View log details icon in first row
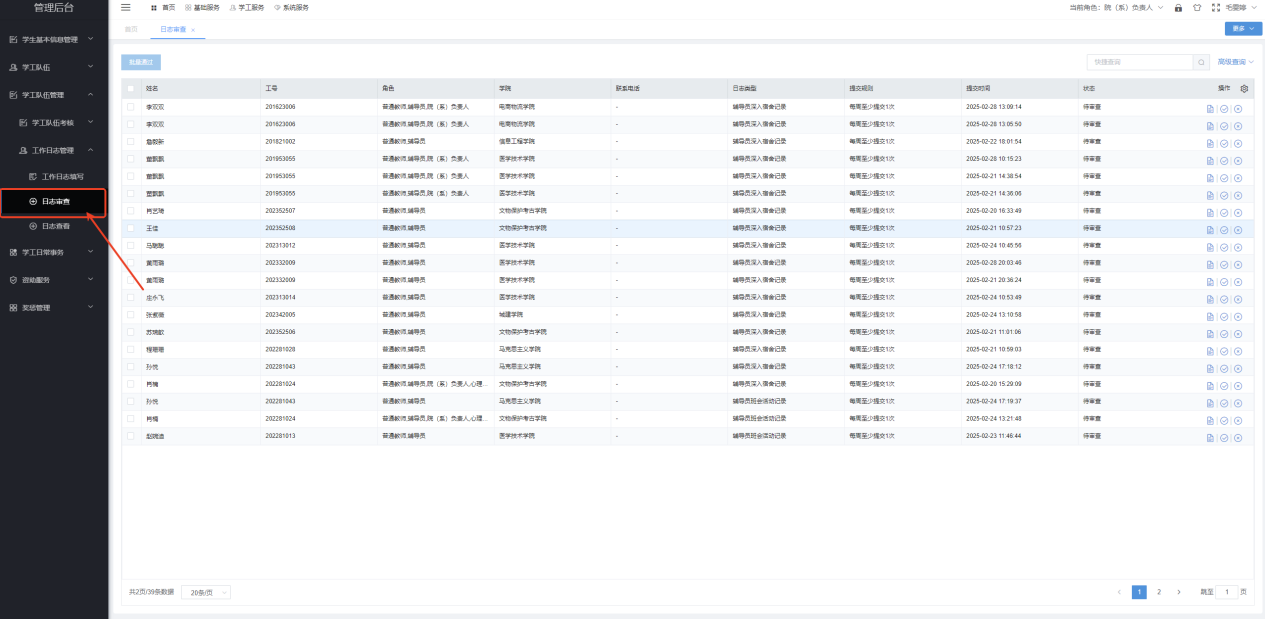This screenshot has width=1265, height=619. pyautogui.click(x=1210, y=108)
